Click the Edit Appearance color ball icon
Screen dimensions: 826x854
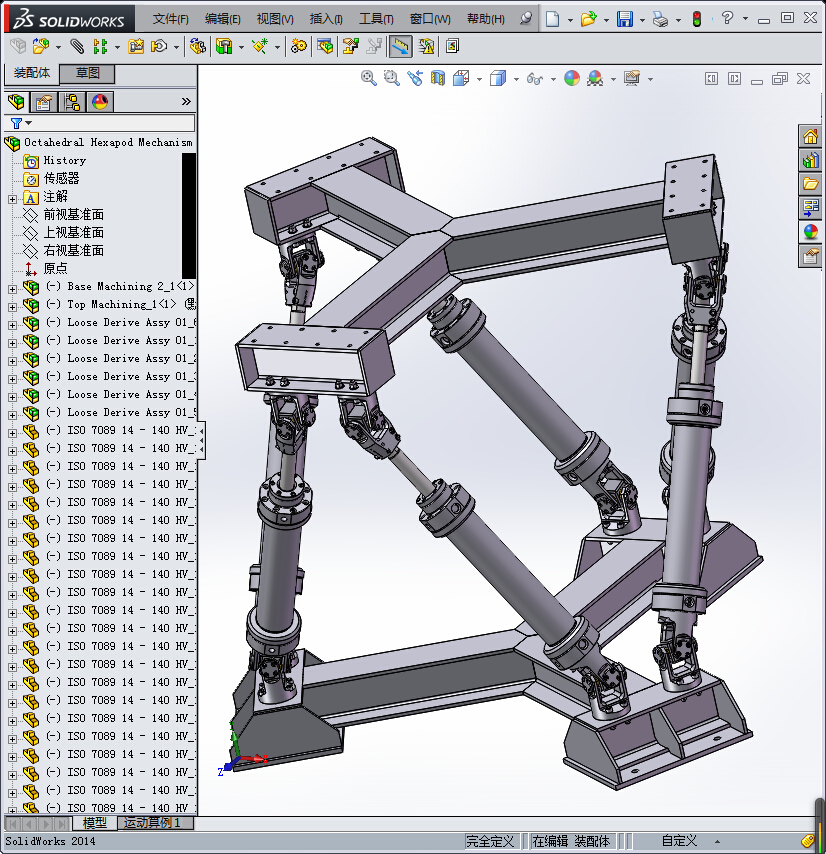[x=572, y=78]
